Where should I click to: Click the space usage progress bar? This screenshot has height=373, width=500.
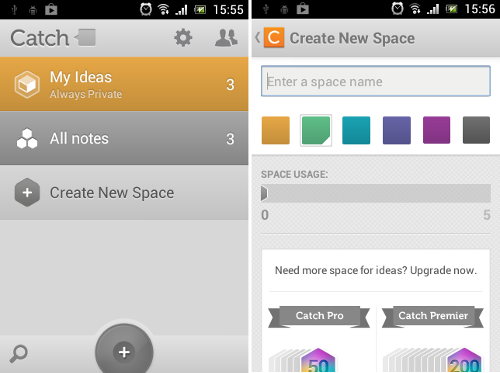376,193
